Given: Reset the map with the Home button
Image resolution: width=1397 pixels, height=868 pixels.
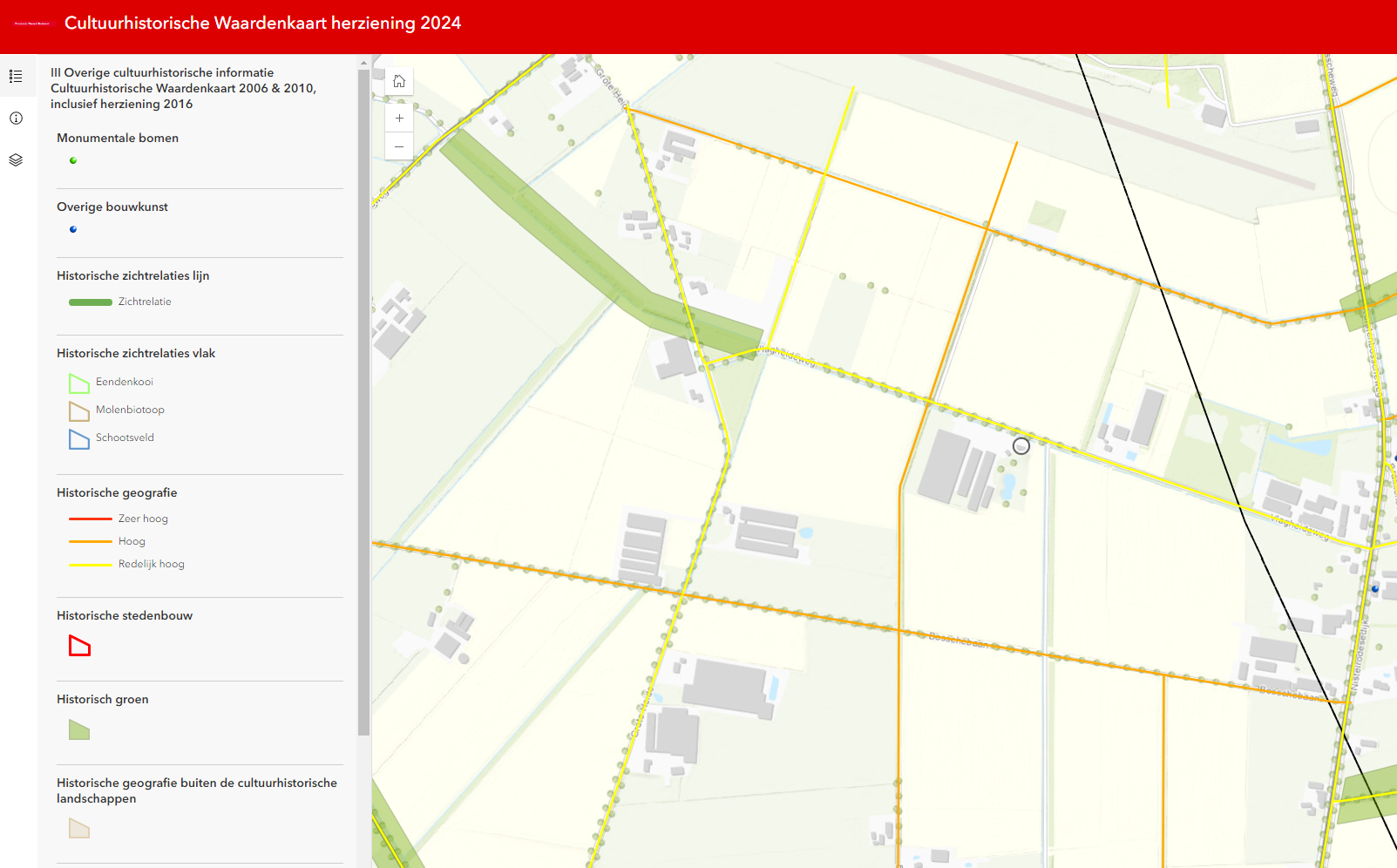Looking at the screenshot, I should (x=399, y=81).
